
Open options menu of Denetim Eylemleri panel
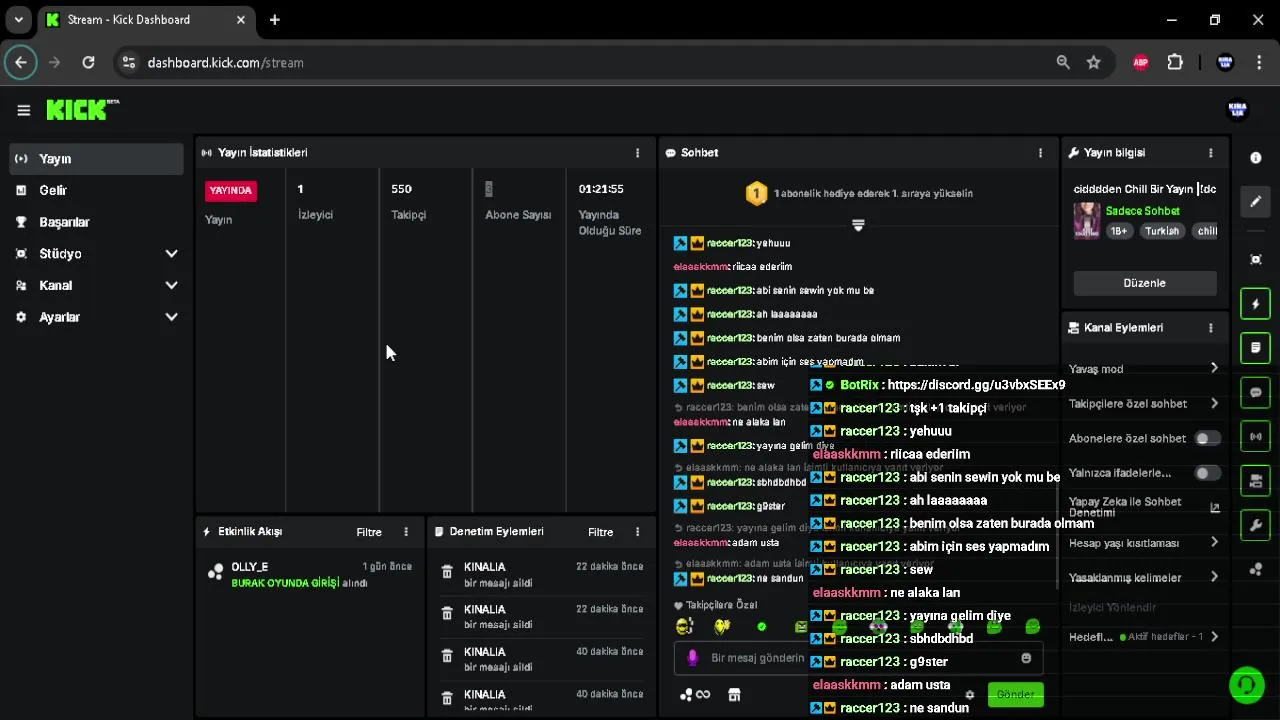pos(637,532)
